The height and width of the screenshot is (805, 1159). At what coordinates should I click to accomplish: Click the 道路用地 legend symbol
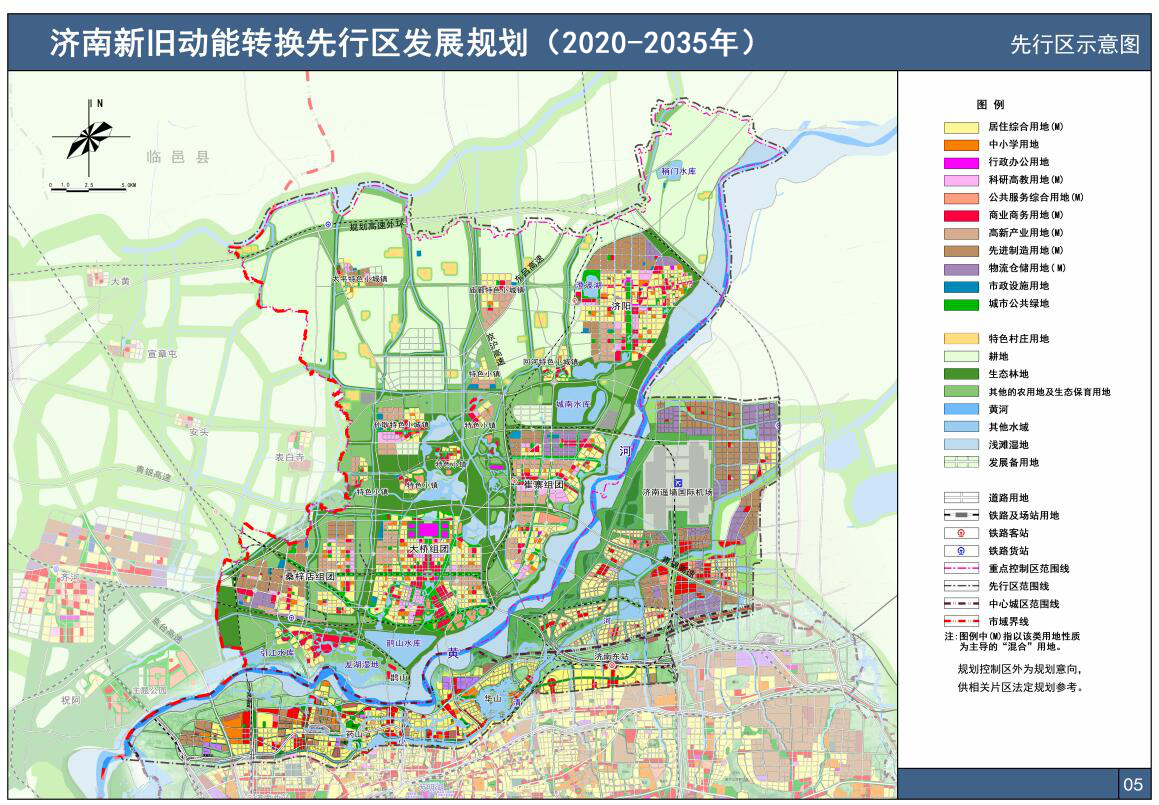(x=961, y=497)
